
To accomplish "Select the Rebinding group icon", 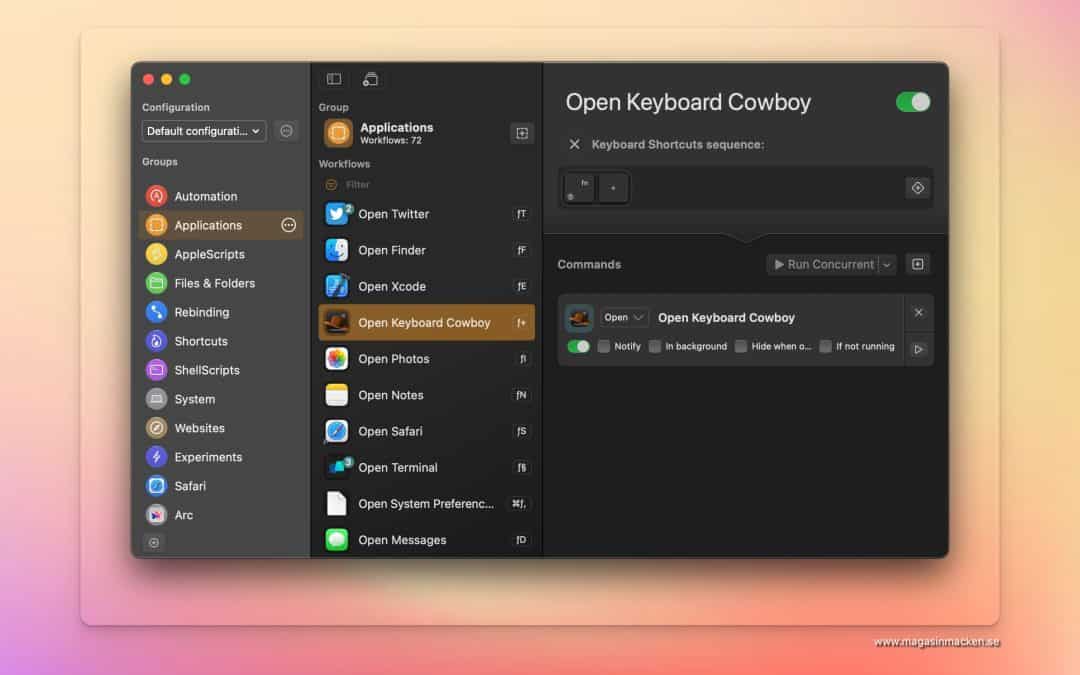I will tap(156, 312).
